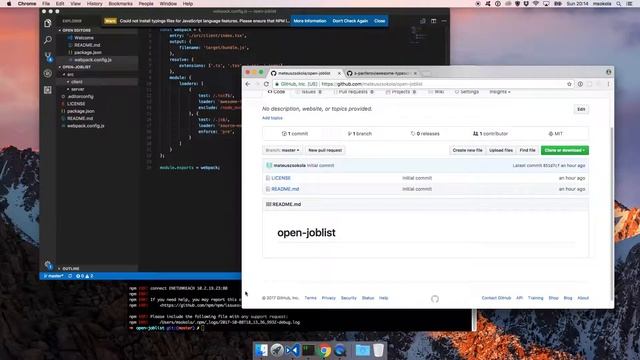Click the New pull request button

click(x=325, y=150)
